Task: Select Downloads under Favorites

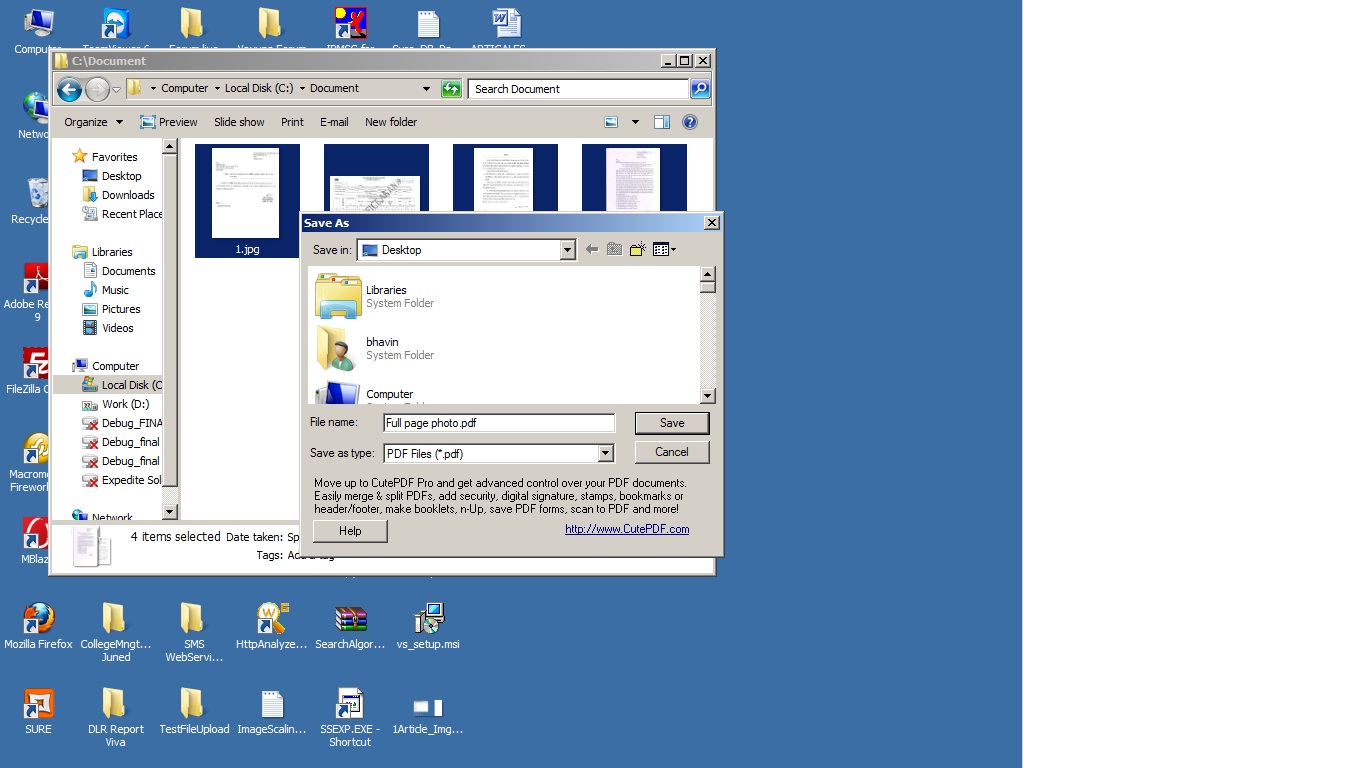Action: 118,195
